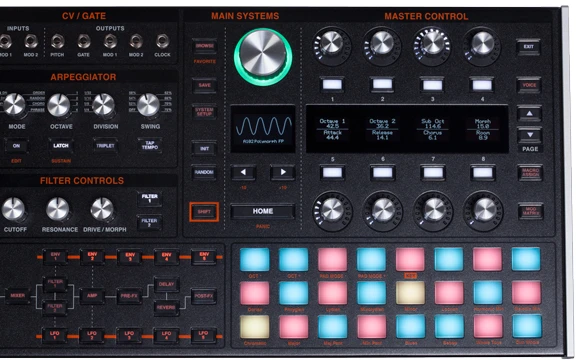The width and height of the screenshot is (576, 360).
Task: Turn the arpeggiator ON button
Action: coord(16,145)
